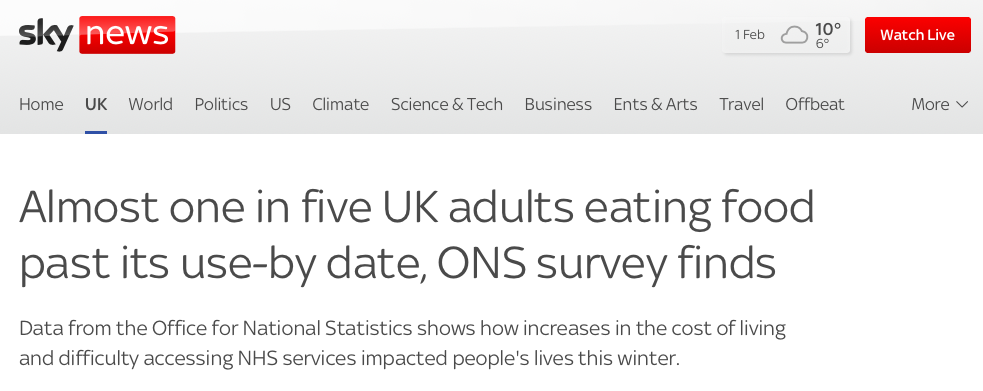Click the article summary about ONS data
Viewport: 983px width, 391px height.
(402, 343)
